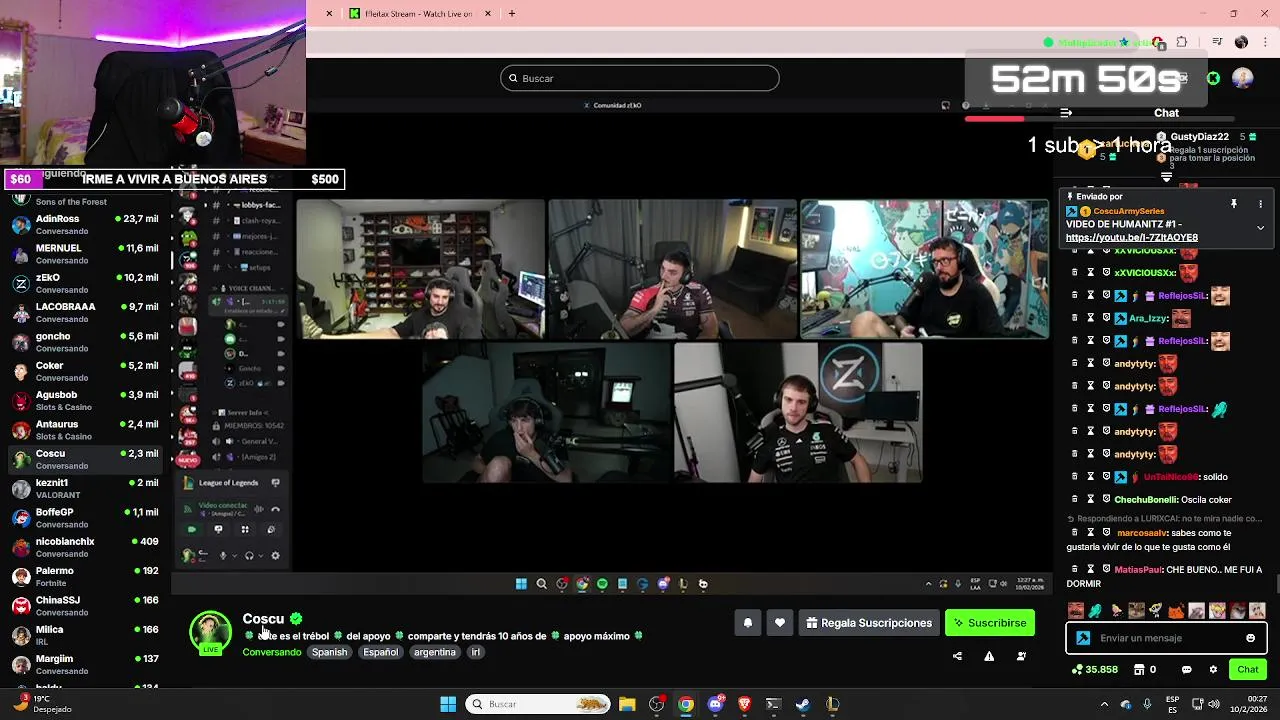Select the irl tag

coord(475,652)
